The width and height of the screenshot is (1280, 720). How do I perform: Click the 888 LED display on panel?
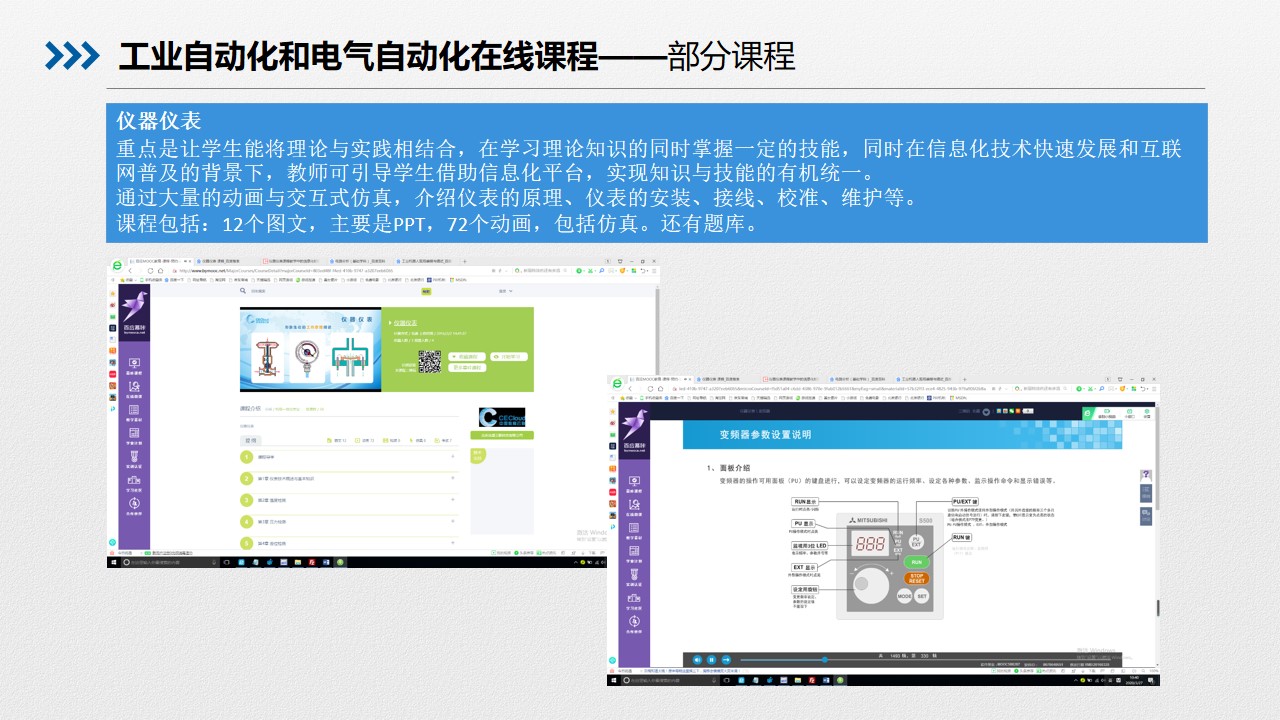(871, 543)
